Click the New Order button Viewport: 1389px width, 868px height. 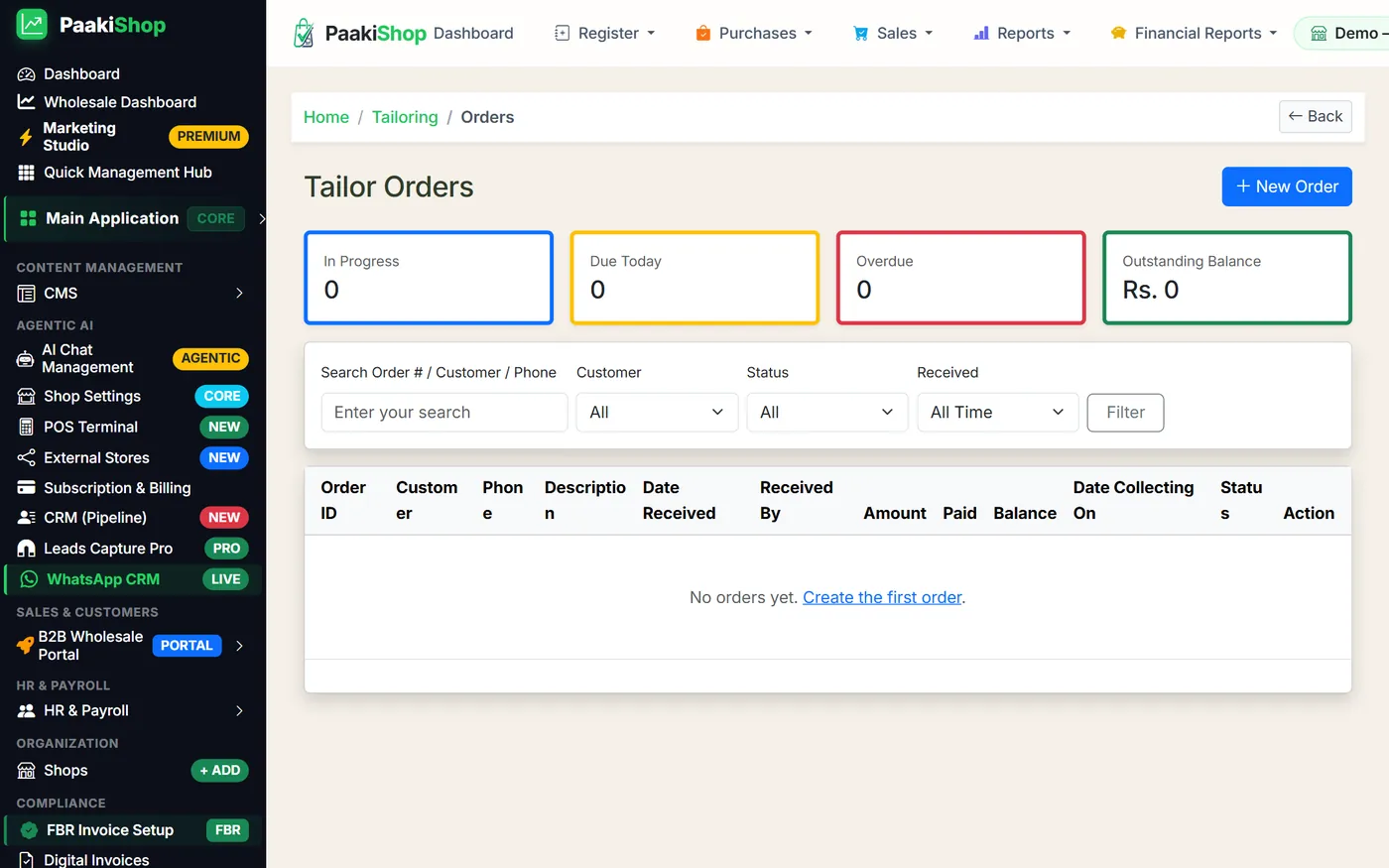point(1287,186)
